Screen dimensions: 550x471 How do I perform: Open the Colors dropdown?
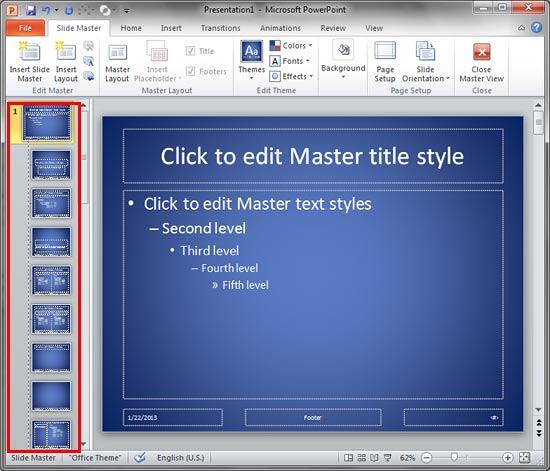[291, 46]
